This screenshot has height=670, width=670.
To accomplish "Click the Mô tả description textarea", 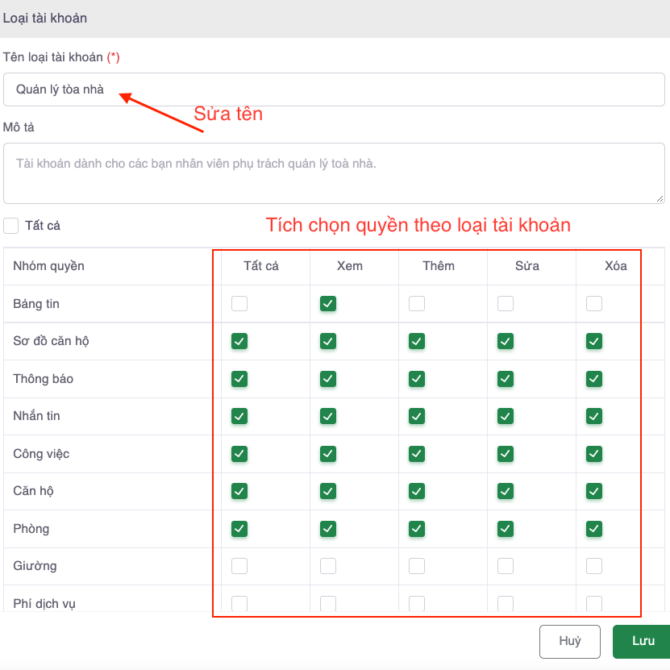I will [x=334, y=173].
